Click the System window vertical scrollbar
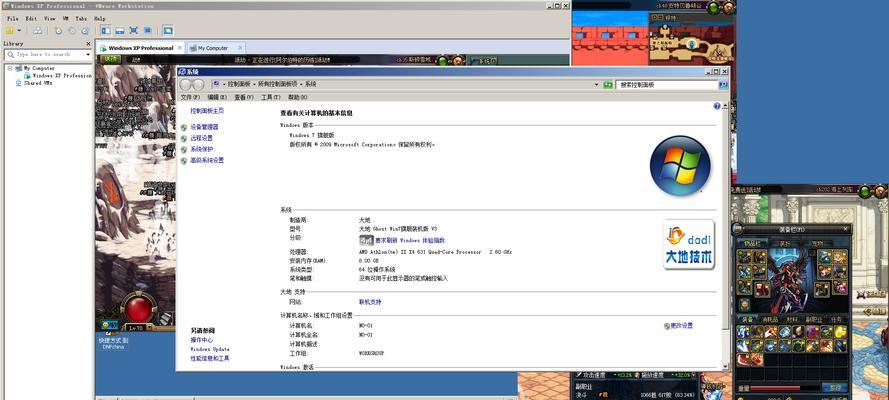The image size is (889, 400). point(725,235)
